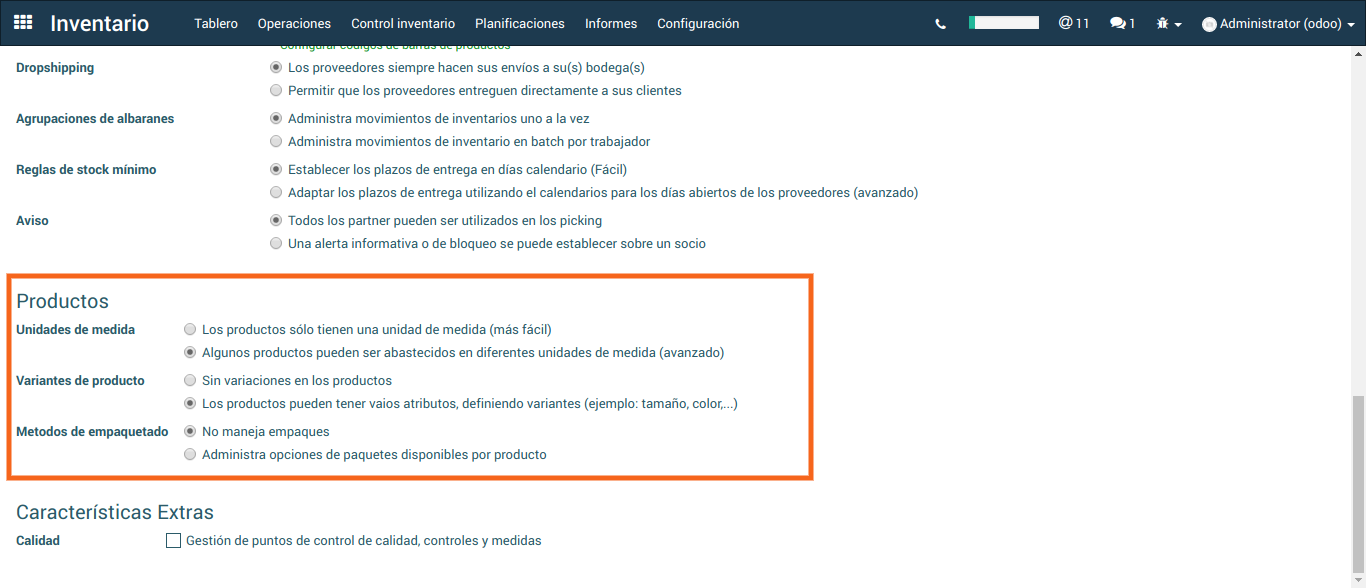Image resolution: width=1366 pixels, height=588 pixels.
Task: Open the Tablero menu
Action: click(x=216, y=23)
